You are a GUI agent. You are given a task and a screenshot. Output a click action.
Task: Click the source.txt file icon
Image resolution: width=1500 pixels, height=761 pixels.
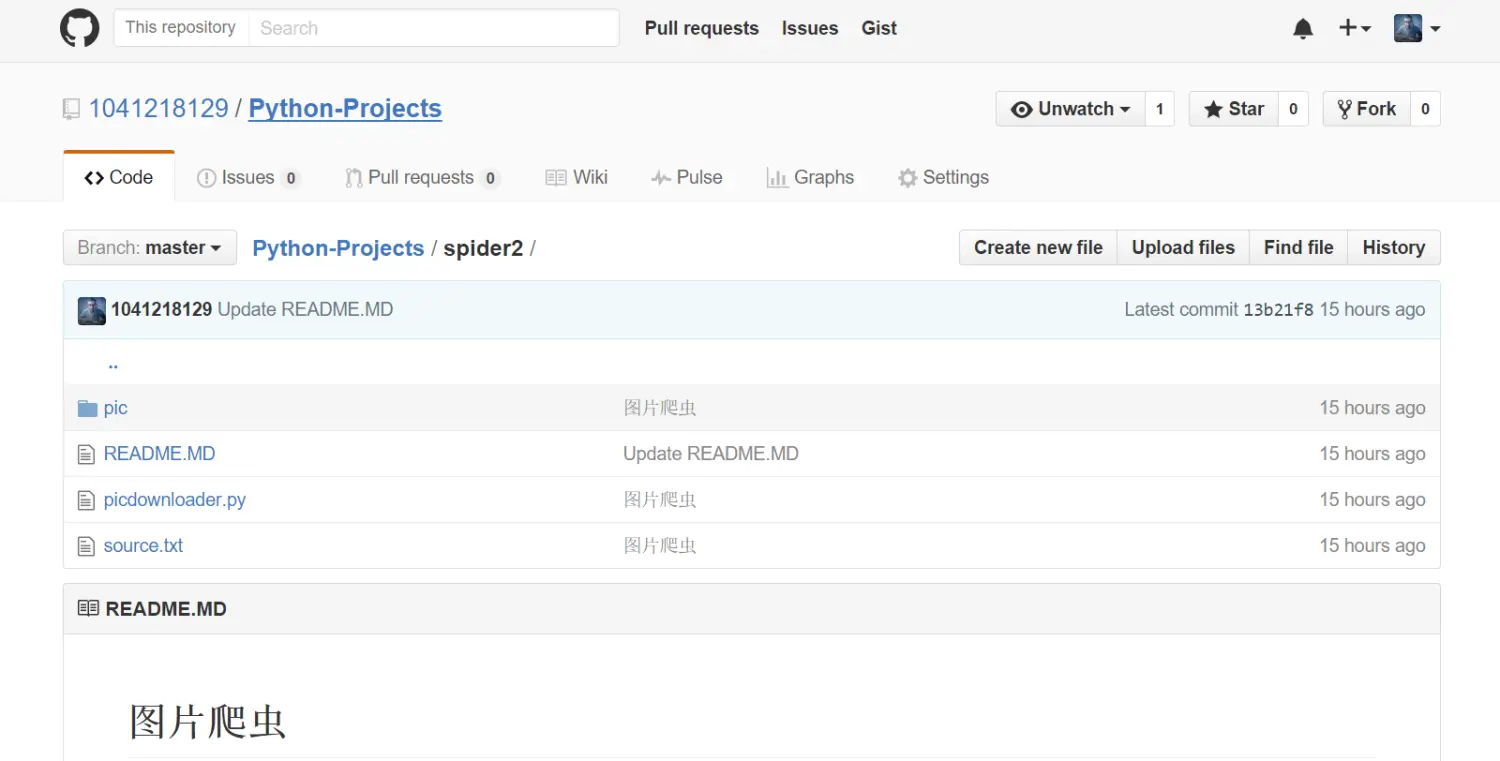[87, 546]
